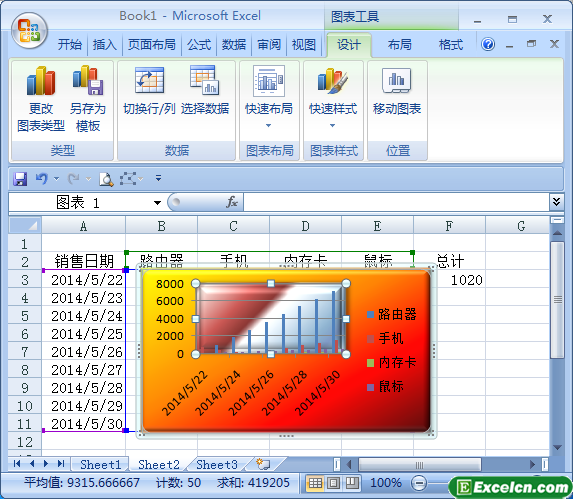Switch to Normal view
Image resolution: width=573 pixels, height=499 pixels.
315,483
